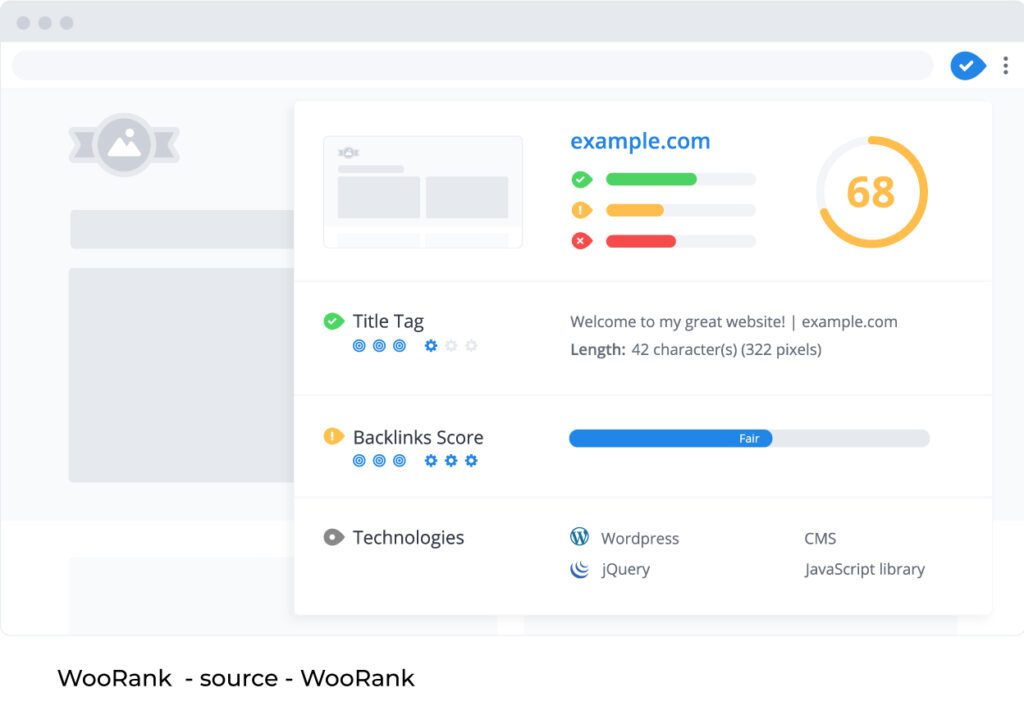
Task: Click the first grey window control dot
Action: tap(24, 23)
